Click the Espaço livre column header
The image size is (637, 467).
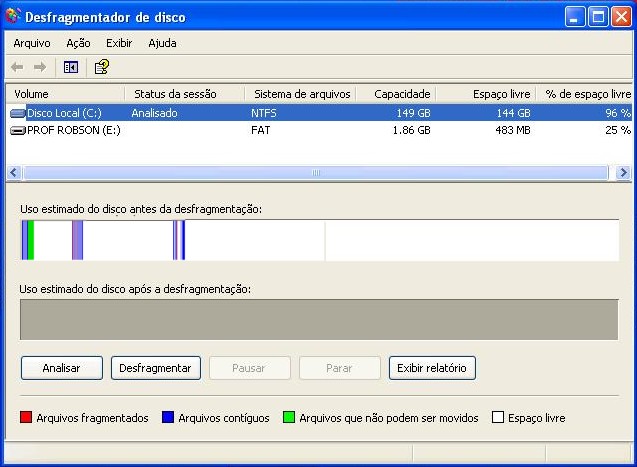point(485,94)
